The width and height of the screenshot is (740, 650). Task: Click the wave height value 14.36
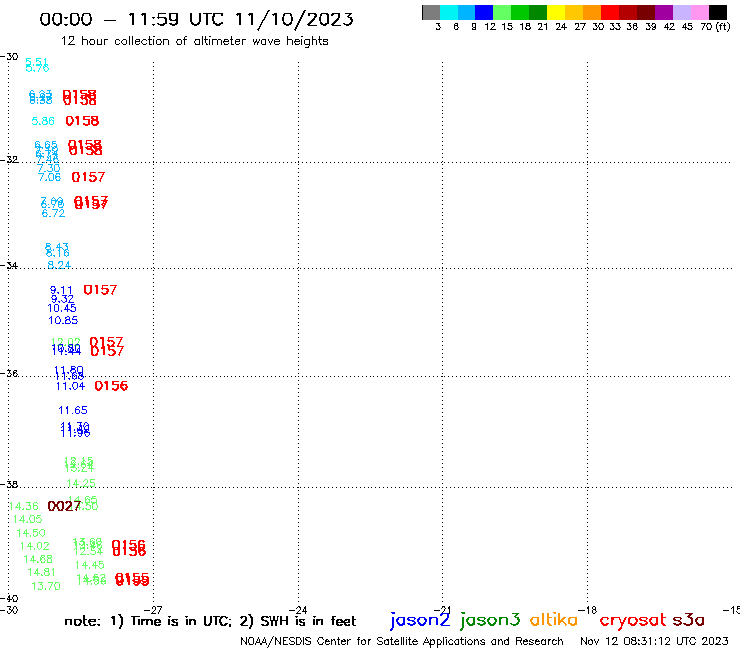[x=24, y=506]
